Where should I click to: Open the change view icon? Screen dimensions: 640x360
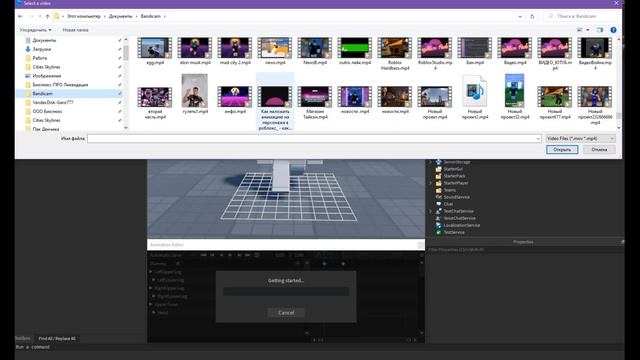[580, 30]
